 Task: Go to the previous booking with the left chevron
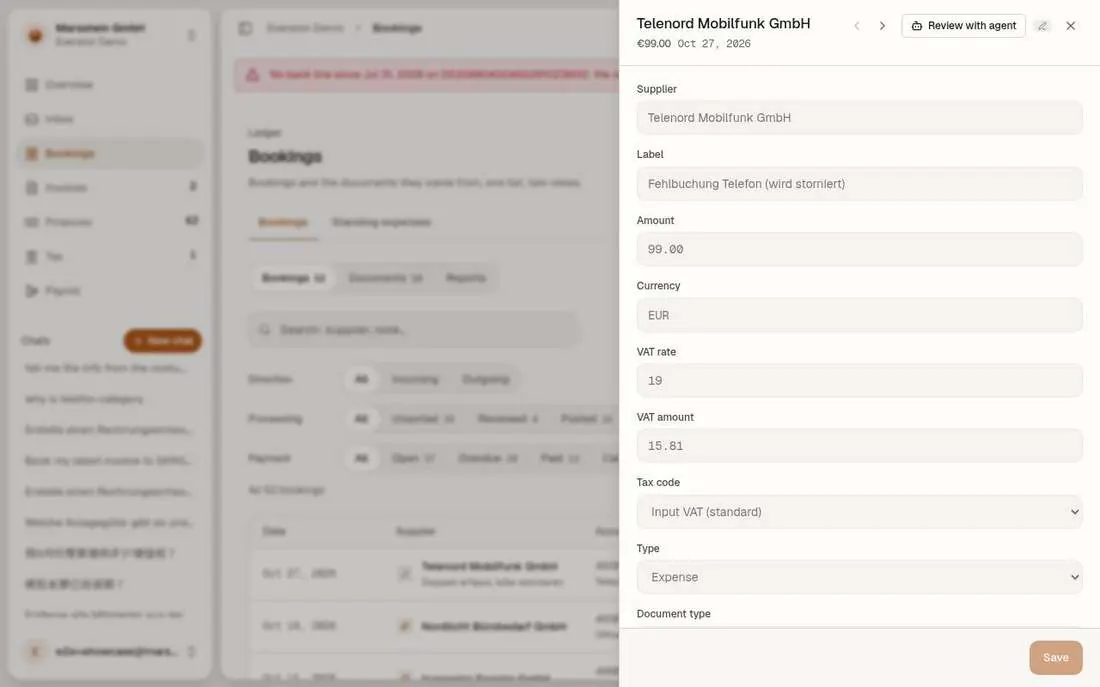tap(857, 26)
